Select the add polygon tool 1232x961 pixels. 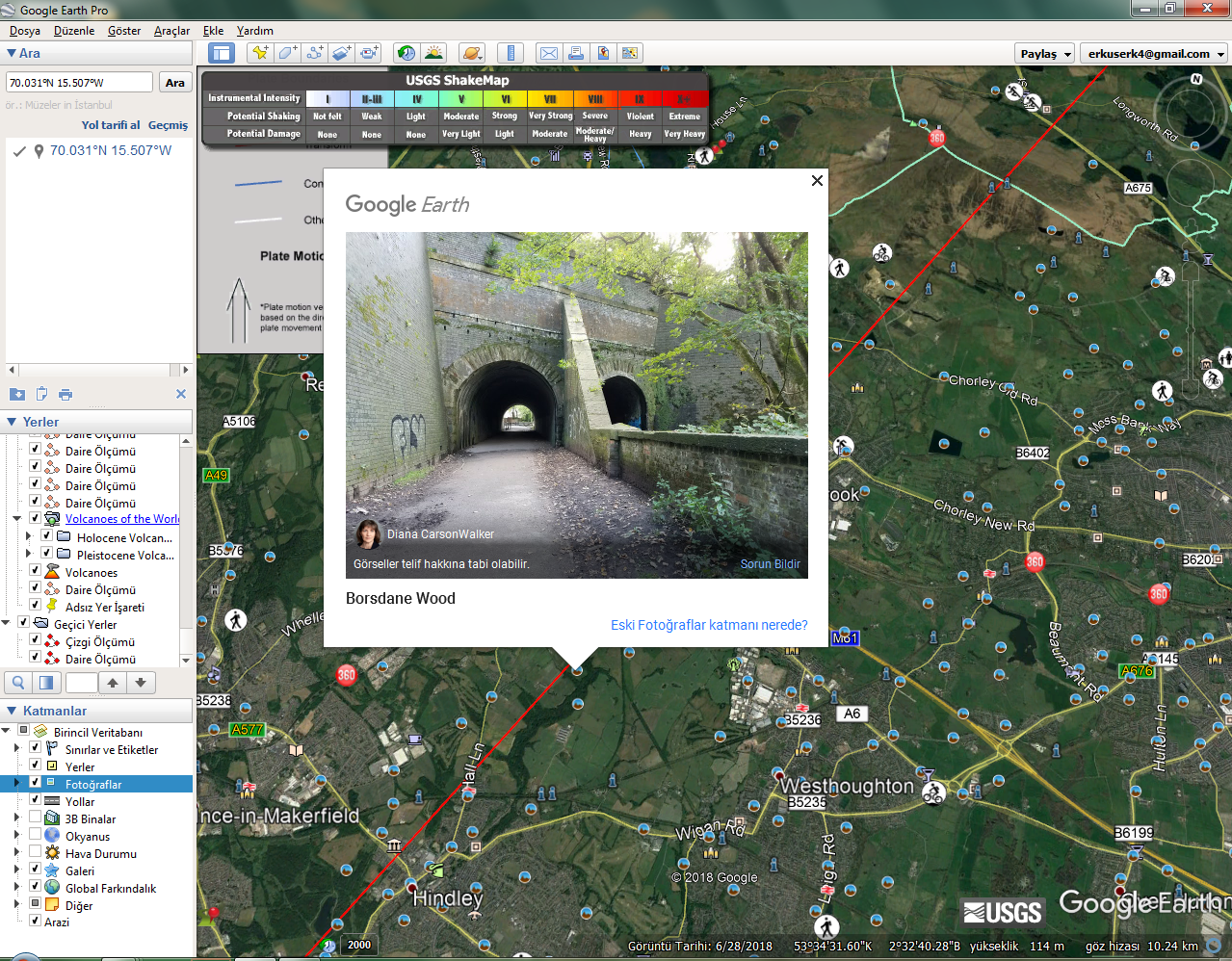[x=287, y=53]
